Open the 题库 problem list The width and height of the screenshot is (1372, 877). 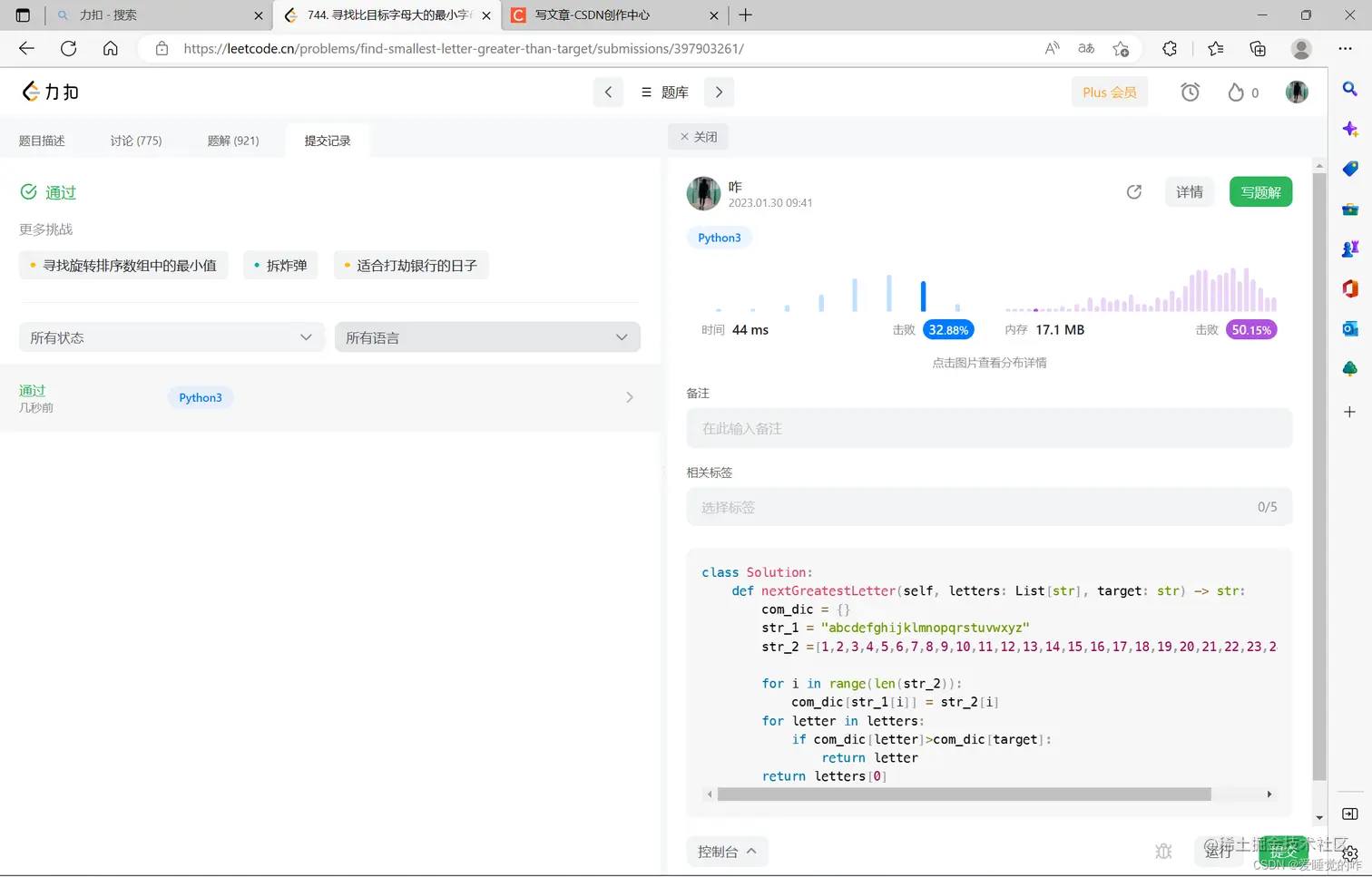pyautogui.click(x=664, y=93)
